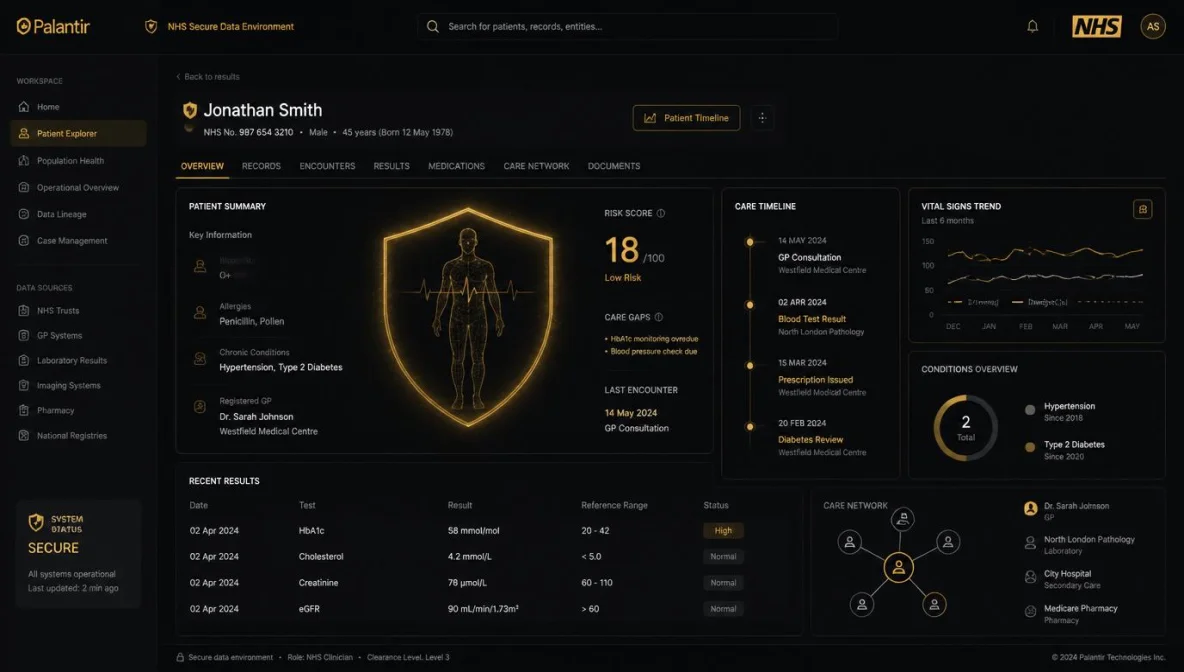Image resolution: width=1184 pixels, height=672 pixels.
Task: Open notifications bell
Action: tap(1032, 26)
